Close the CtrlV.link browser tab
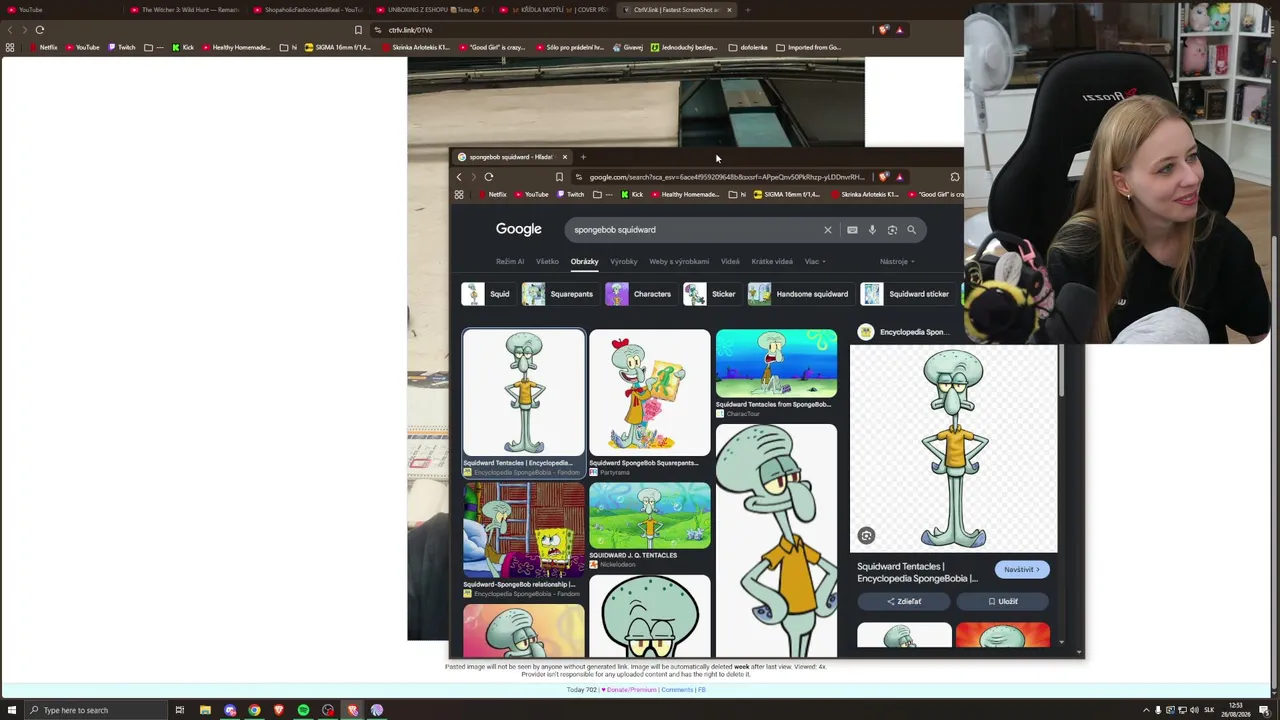1280x720 pixels. click(x=729, y=10)
